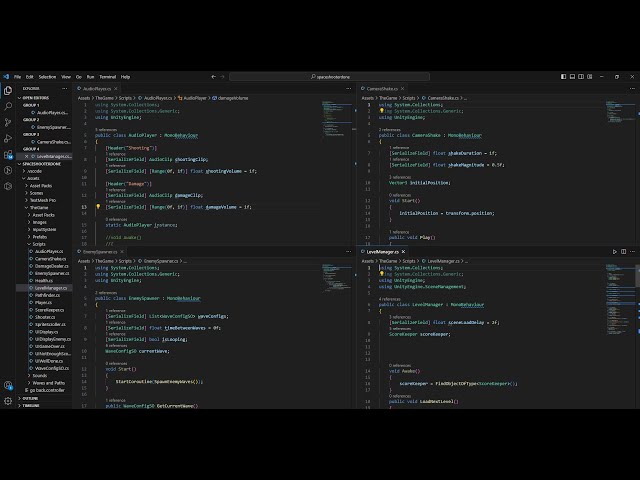The image size is (640, 480).
Task: Open more actions for LevelManager.cs editor group
Action: (633, 252)
